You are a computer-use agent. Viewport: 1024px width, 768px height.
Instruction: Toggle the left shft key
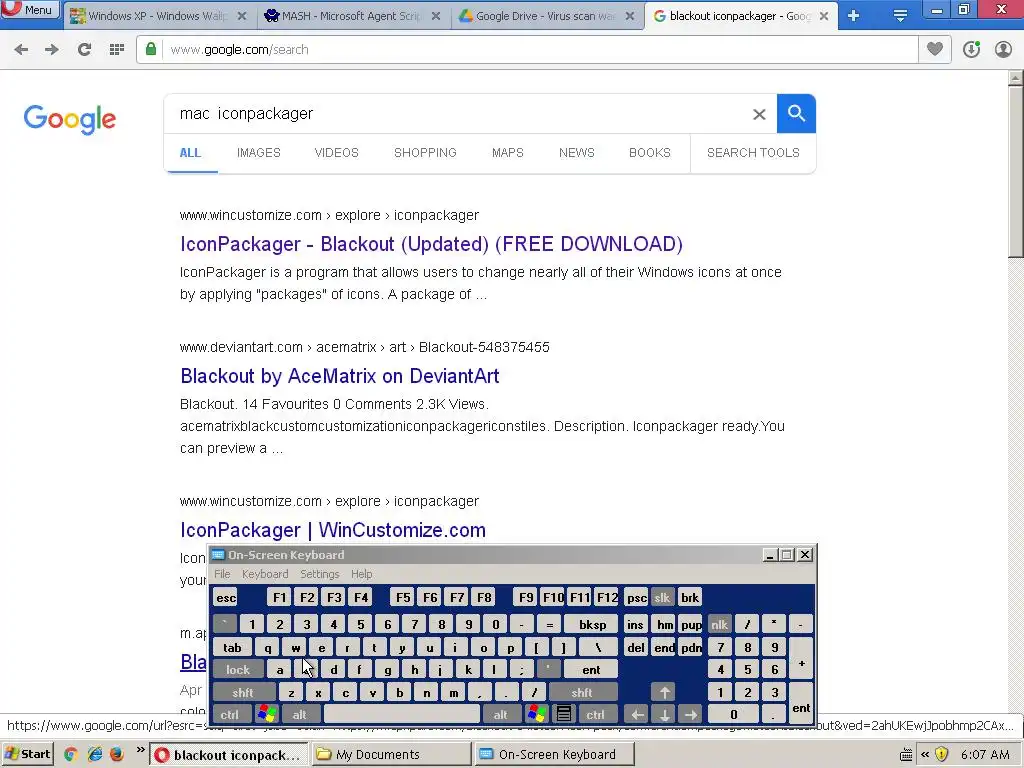coord(243,692)
